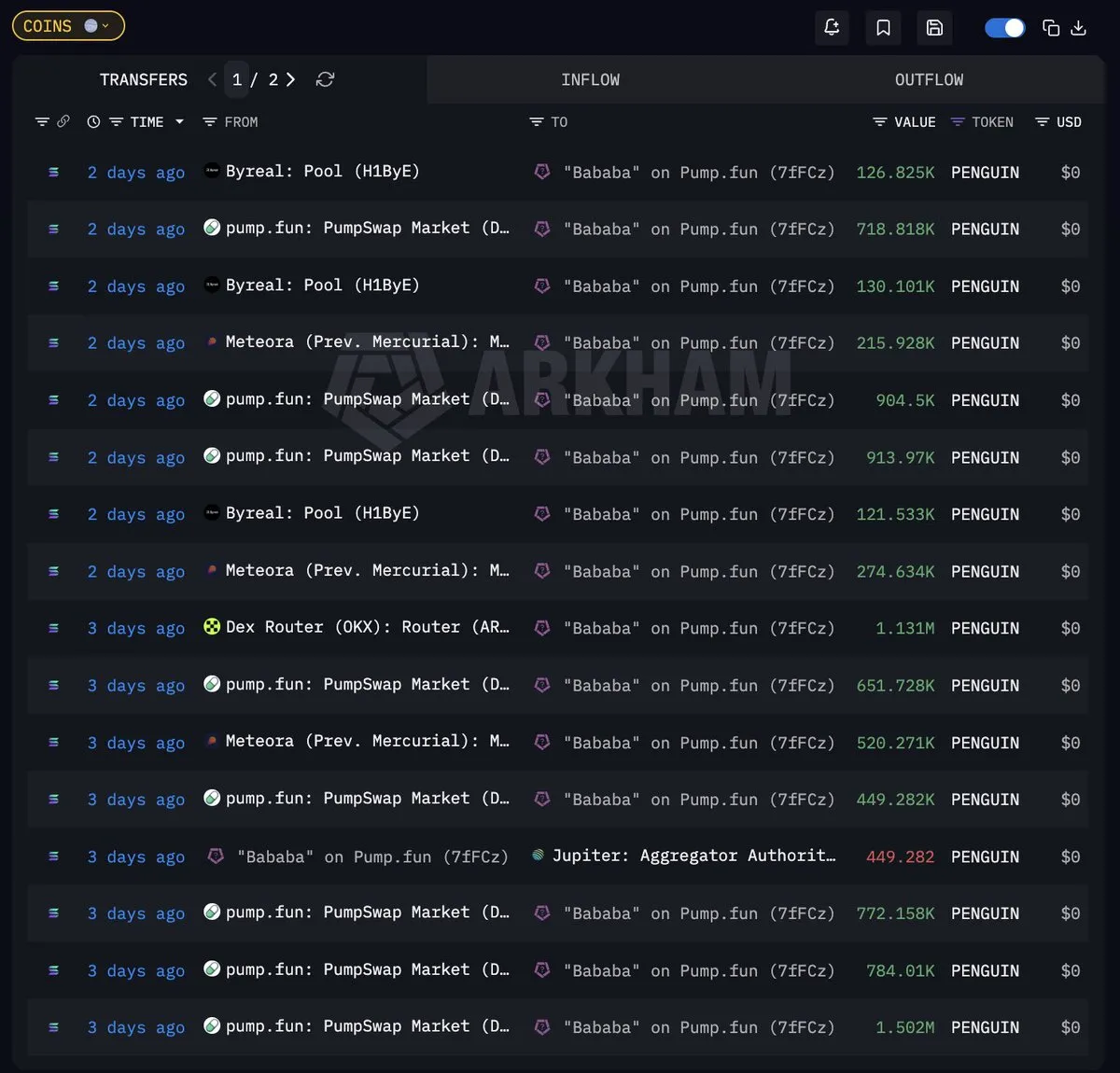Toggle the blue switch in the top bar
Image resolution: width=1120 pixels, height=1073 pixels.
(x=1004, y=28)
